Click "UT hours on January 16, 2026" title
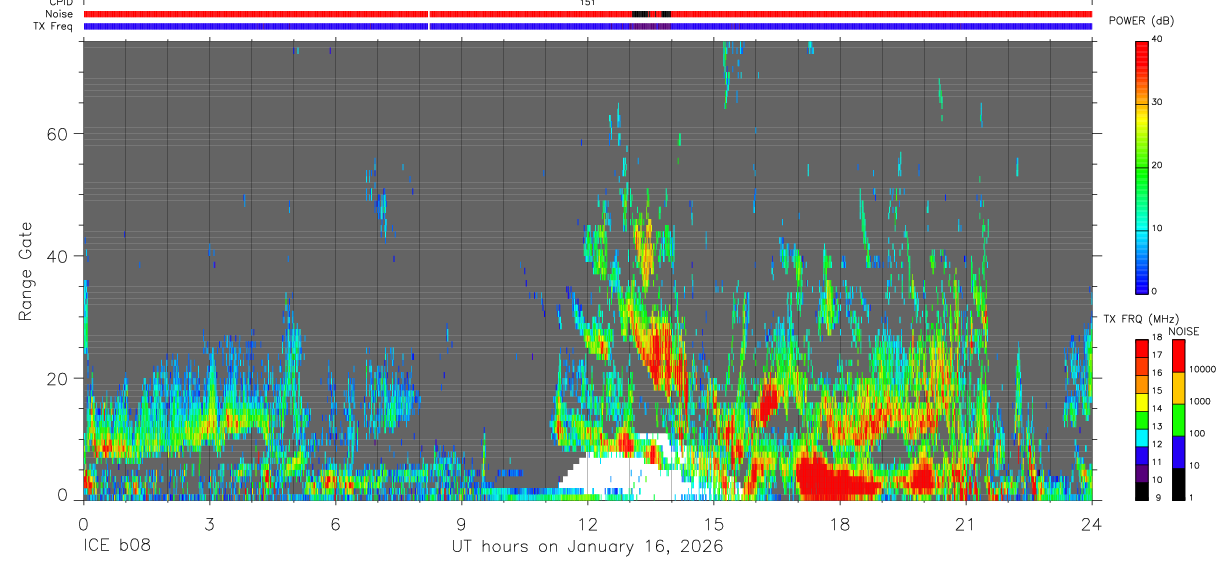 coord(586,547)
